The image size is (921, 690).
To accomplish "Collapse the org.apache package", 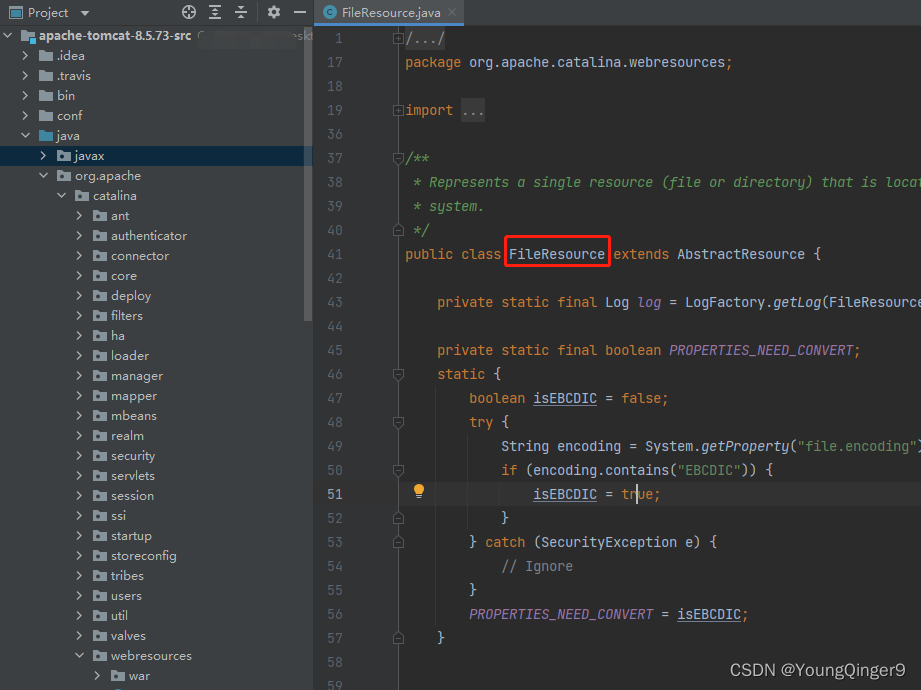I will point(43,176).
